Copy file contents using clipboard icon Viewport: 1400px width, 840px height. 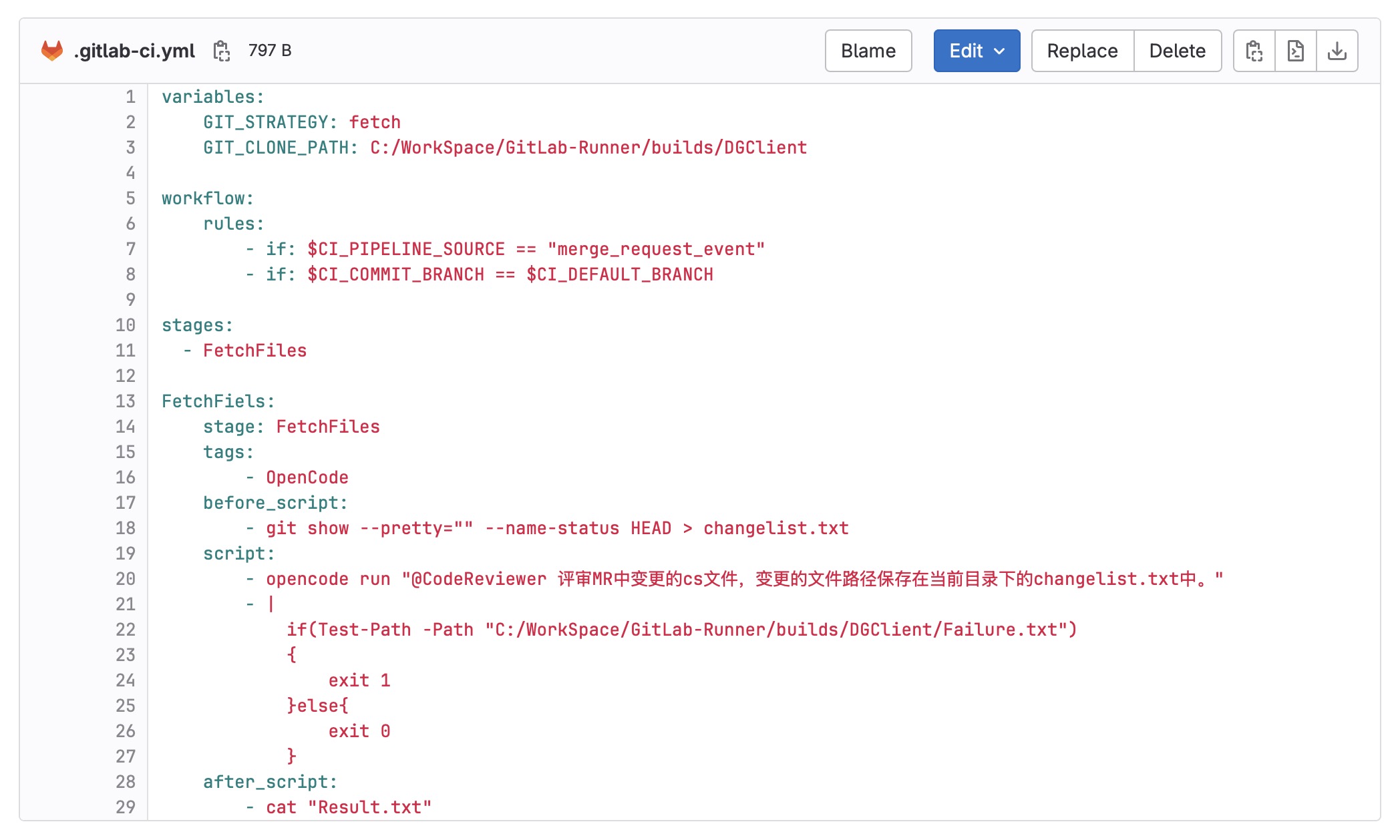click(1254, 51)
